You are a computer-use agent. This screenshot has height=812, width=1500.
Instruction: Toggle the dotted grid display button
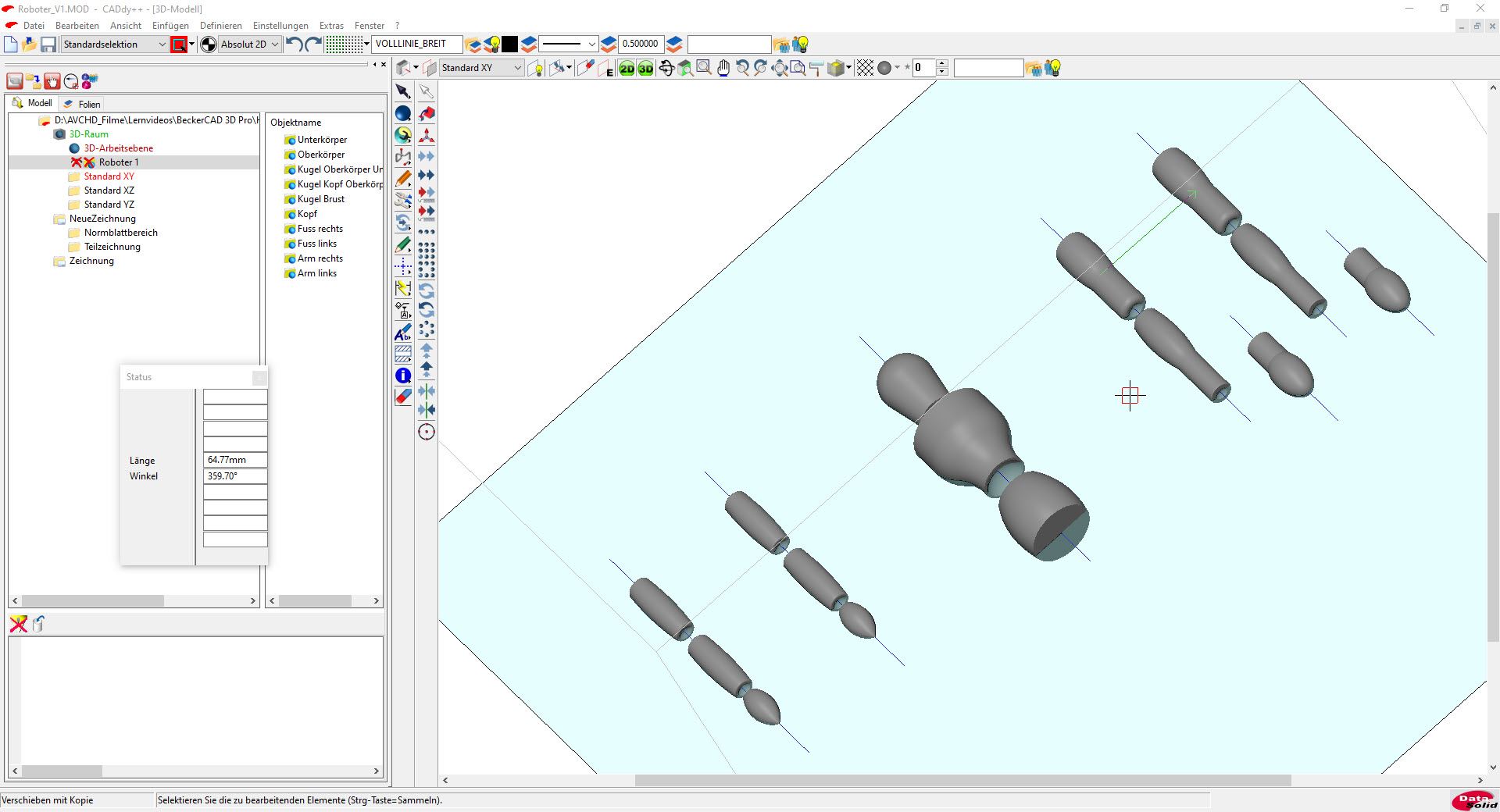[344, 45]
